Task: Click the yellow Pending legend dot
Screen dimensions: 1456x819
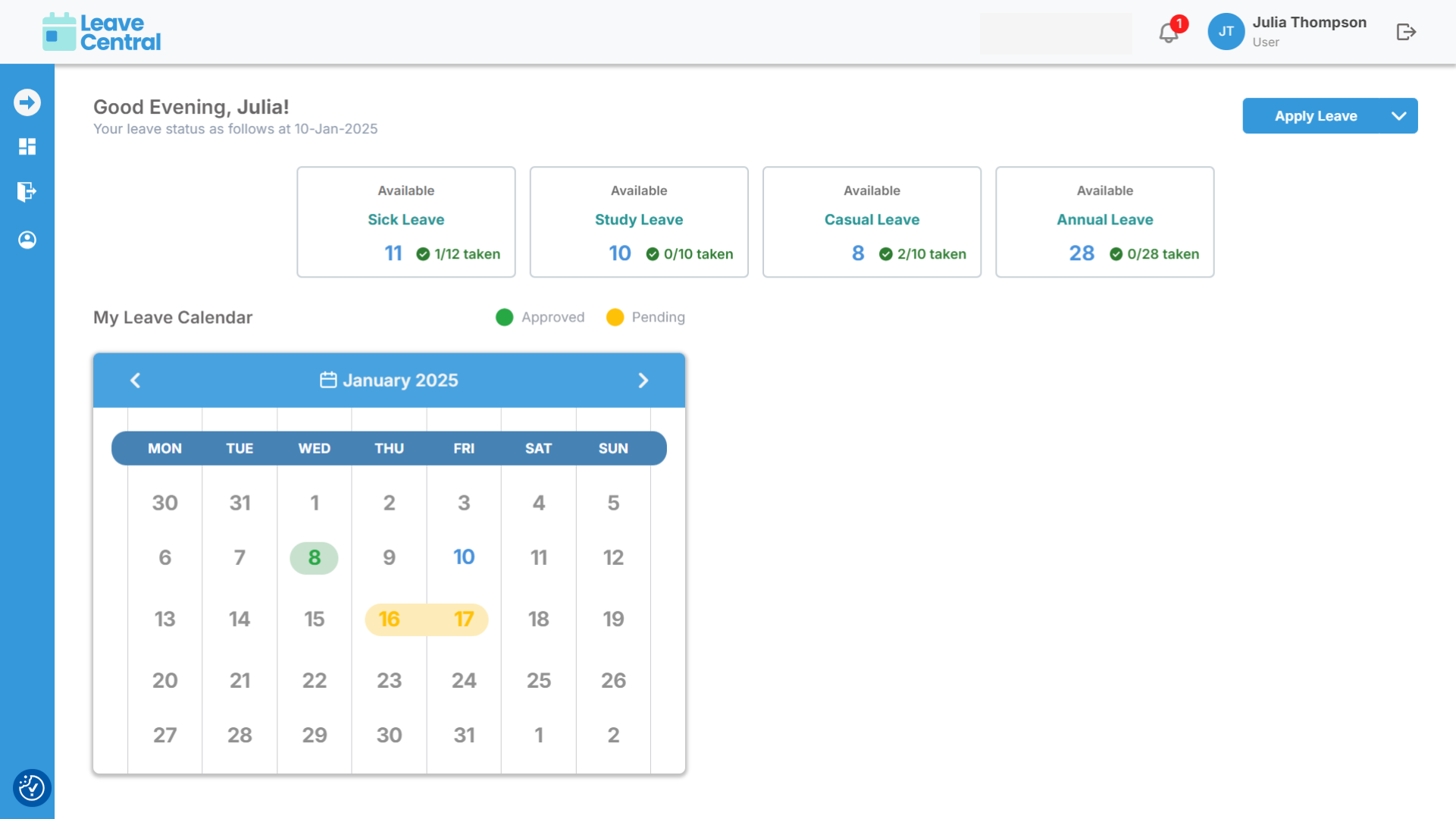Action: 615,317
